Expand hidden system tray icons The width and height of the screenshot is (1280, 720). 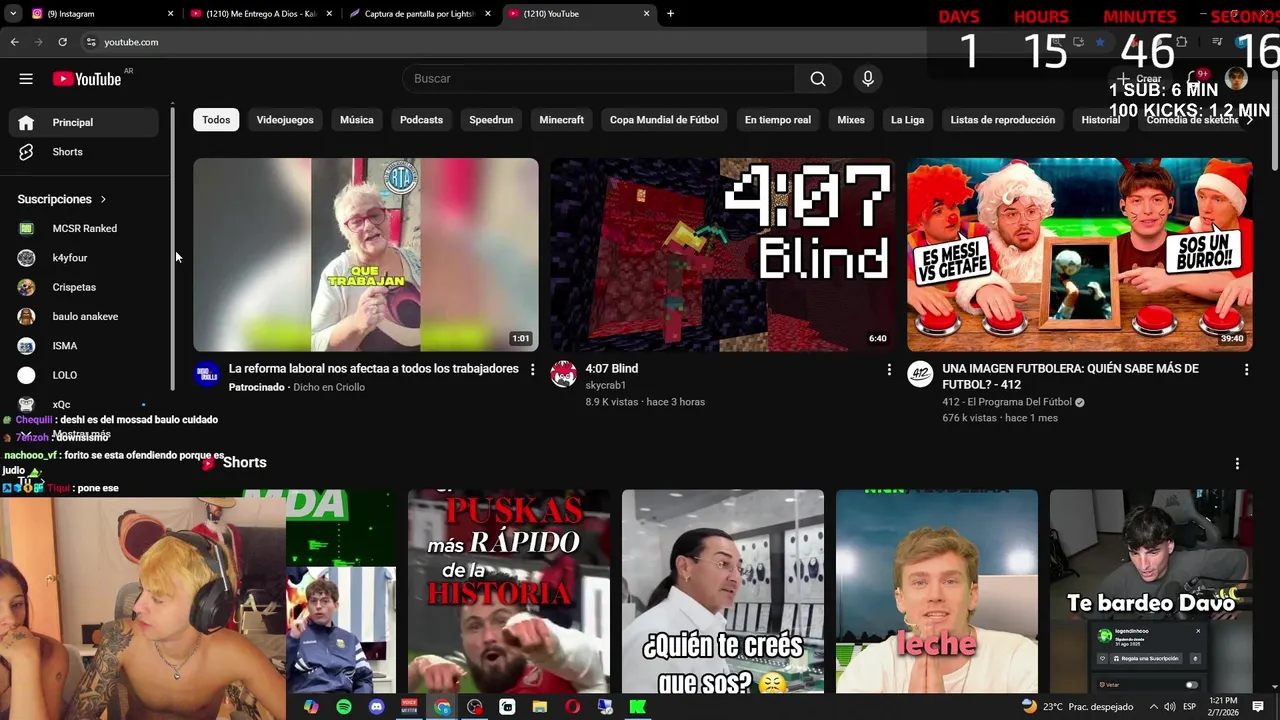1154,707
